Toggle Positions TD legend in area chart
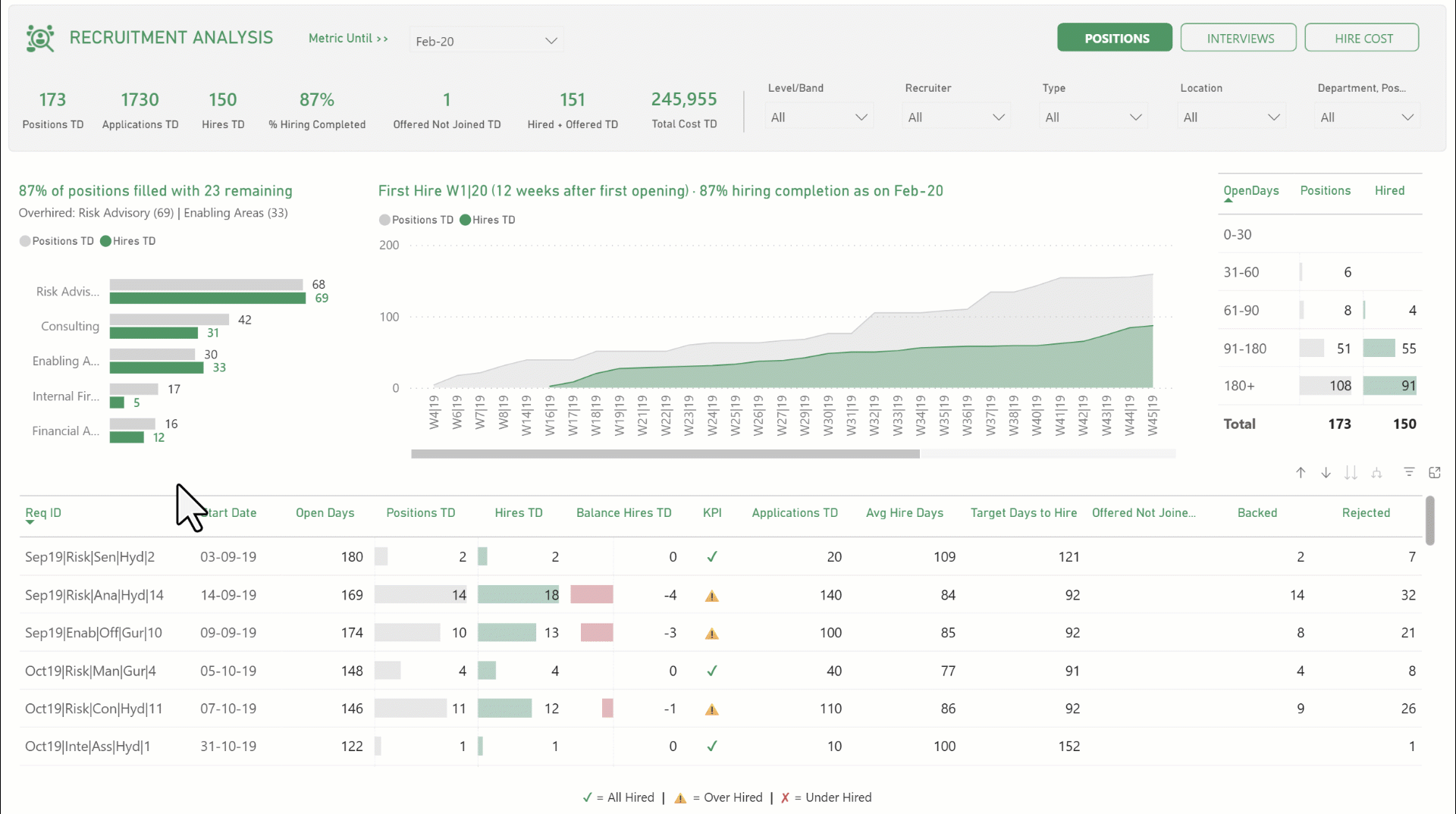This screenshot has height=814, width=1456. coord(416,220)
